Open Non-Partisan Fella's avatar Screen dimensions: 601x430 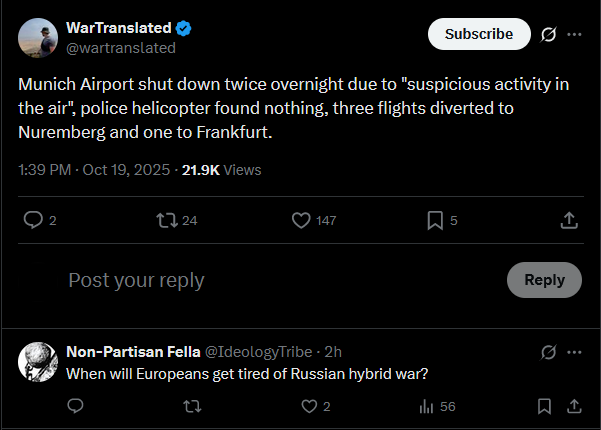[x=38, y=361]
